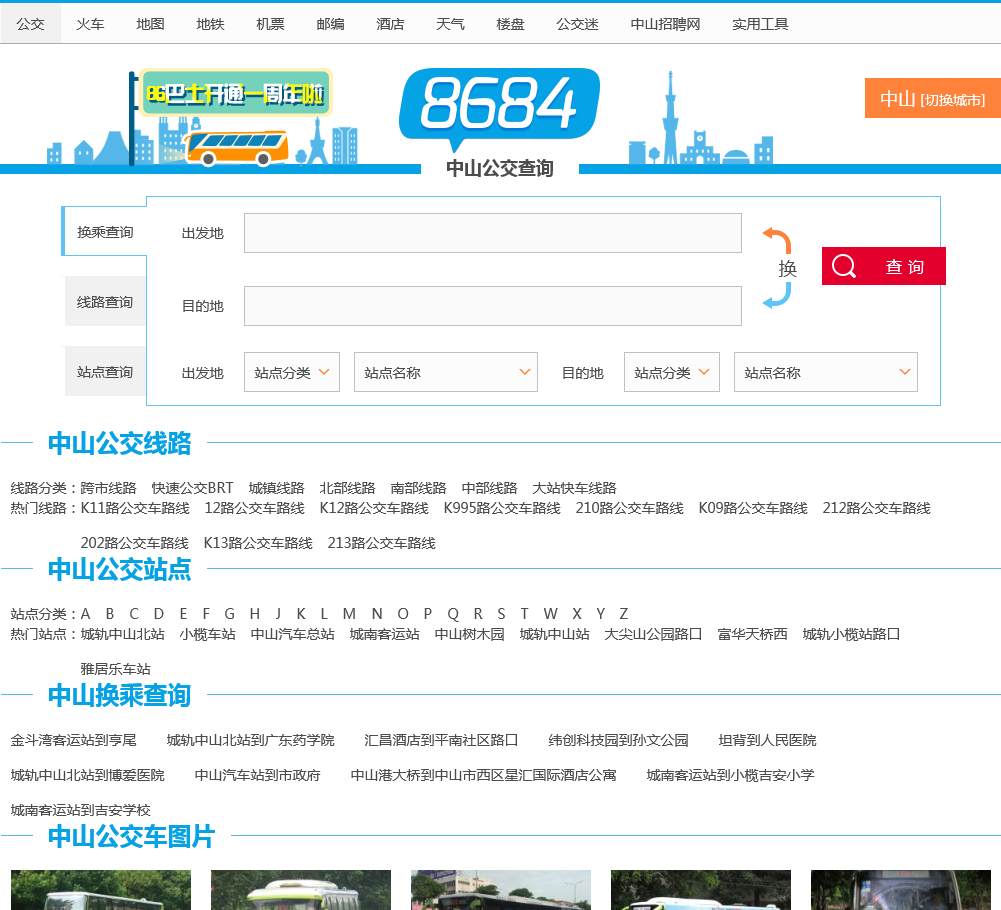The height and width of the screenshot is (910, 1001).
Task: Open 中山汽车站到市政府 transfer link
Action: click(x=257, y=775)
